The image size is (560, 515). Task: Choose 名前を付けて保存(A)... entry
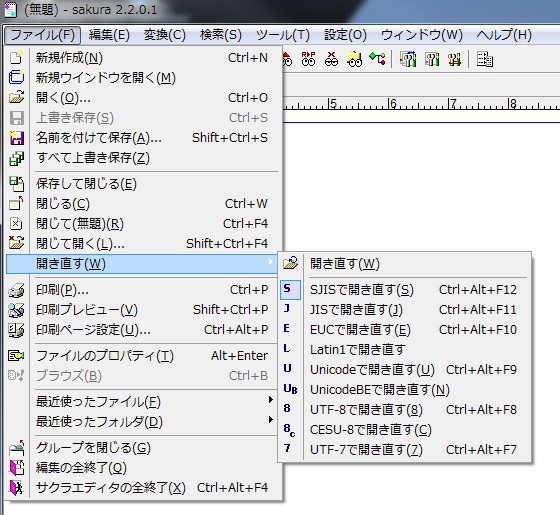142,138
